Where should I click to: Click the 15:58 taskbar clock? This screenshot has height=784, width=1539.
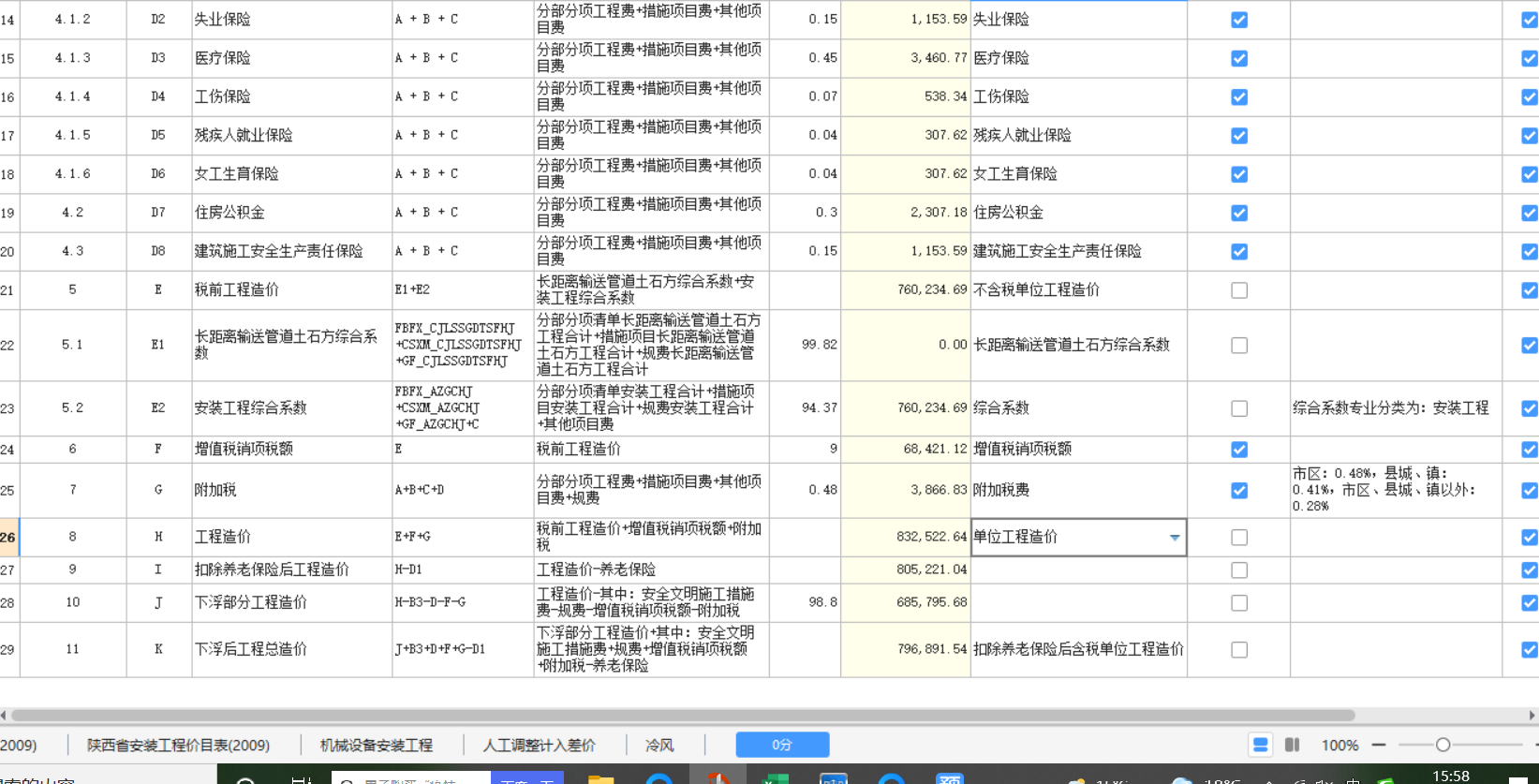click(x=1451, y=776)
